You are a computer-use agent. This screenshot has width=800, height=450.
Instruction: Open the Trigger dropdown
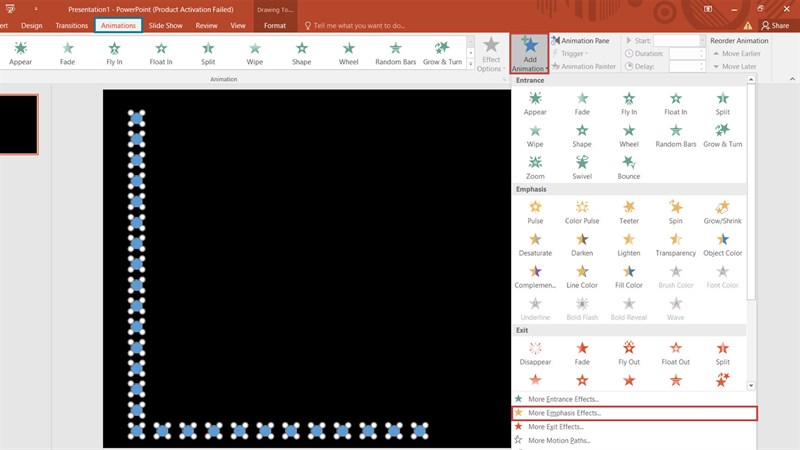tap(570, 54)
